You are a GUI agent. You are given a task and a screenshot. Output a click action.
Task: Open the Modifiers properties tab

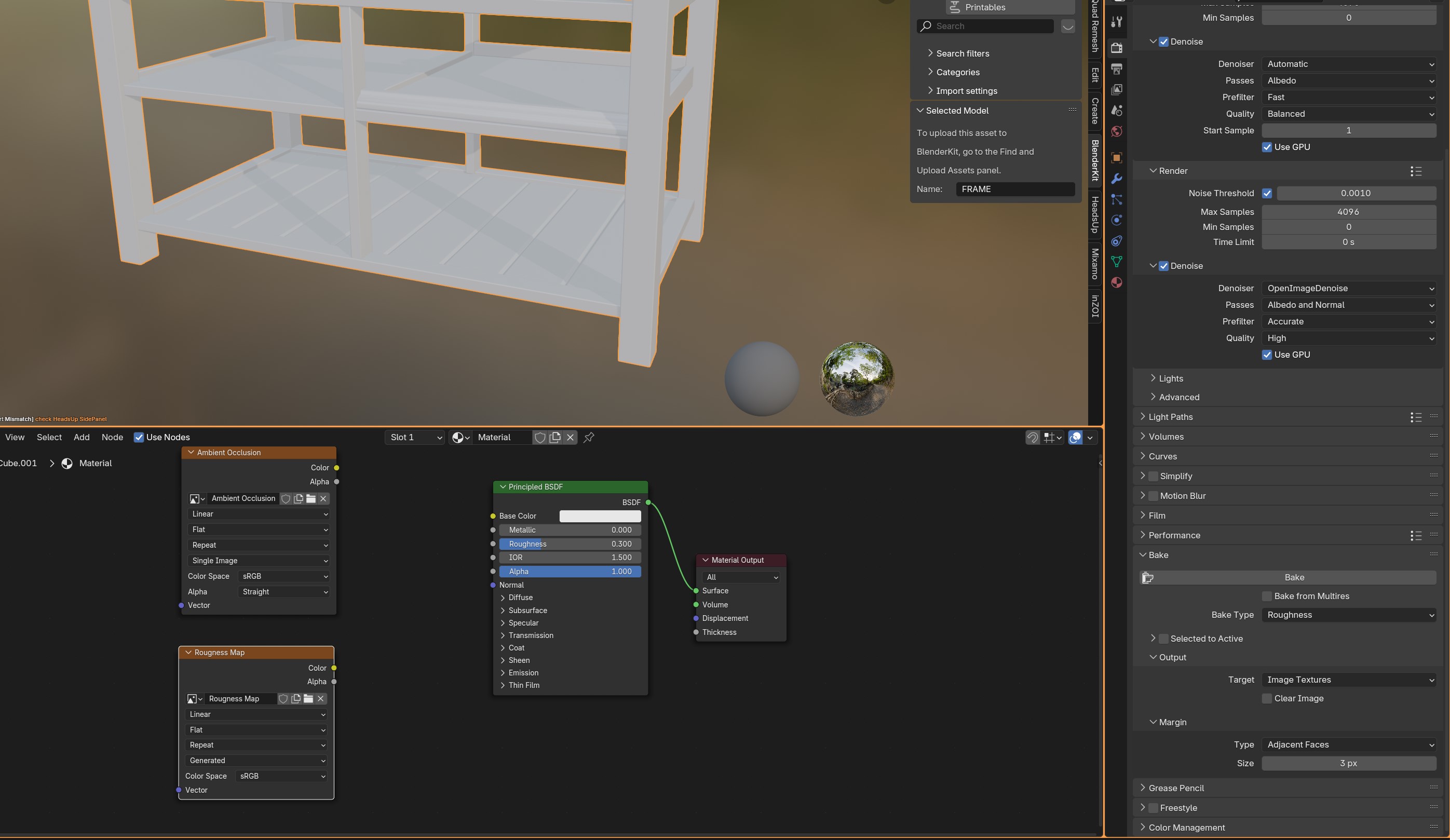click(x=1116, y=179)
